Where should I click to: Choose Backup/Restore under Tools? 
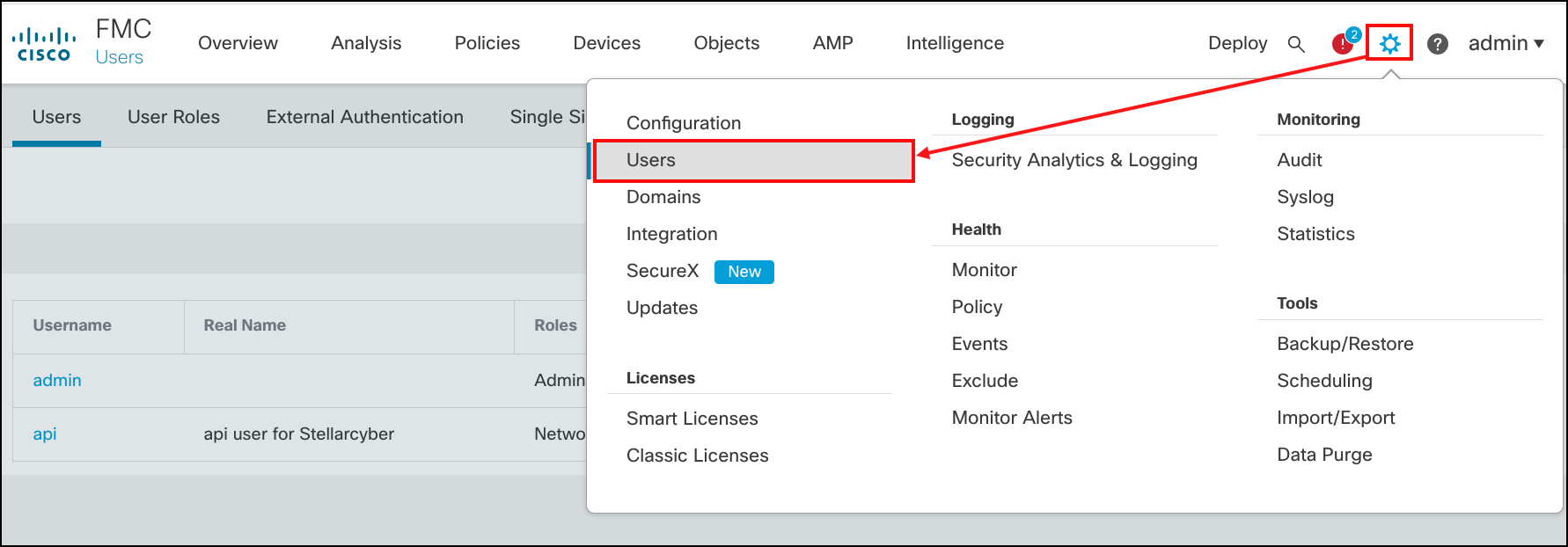tap(1345, 344)
